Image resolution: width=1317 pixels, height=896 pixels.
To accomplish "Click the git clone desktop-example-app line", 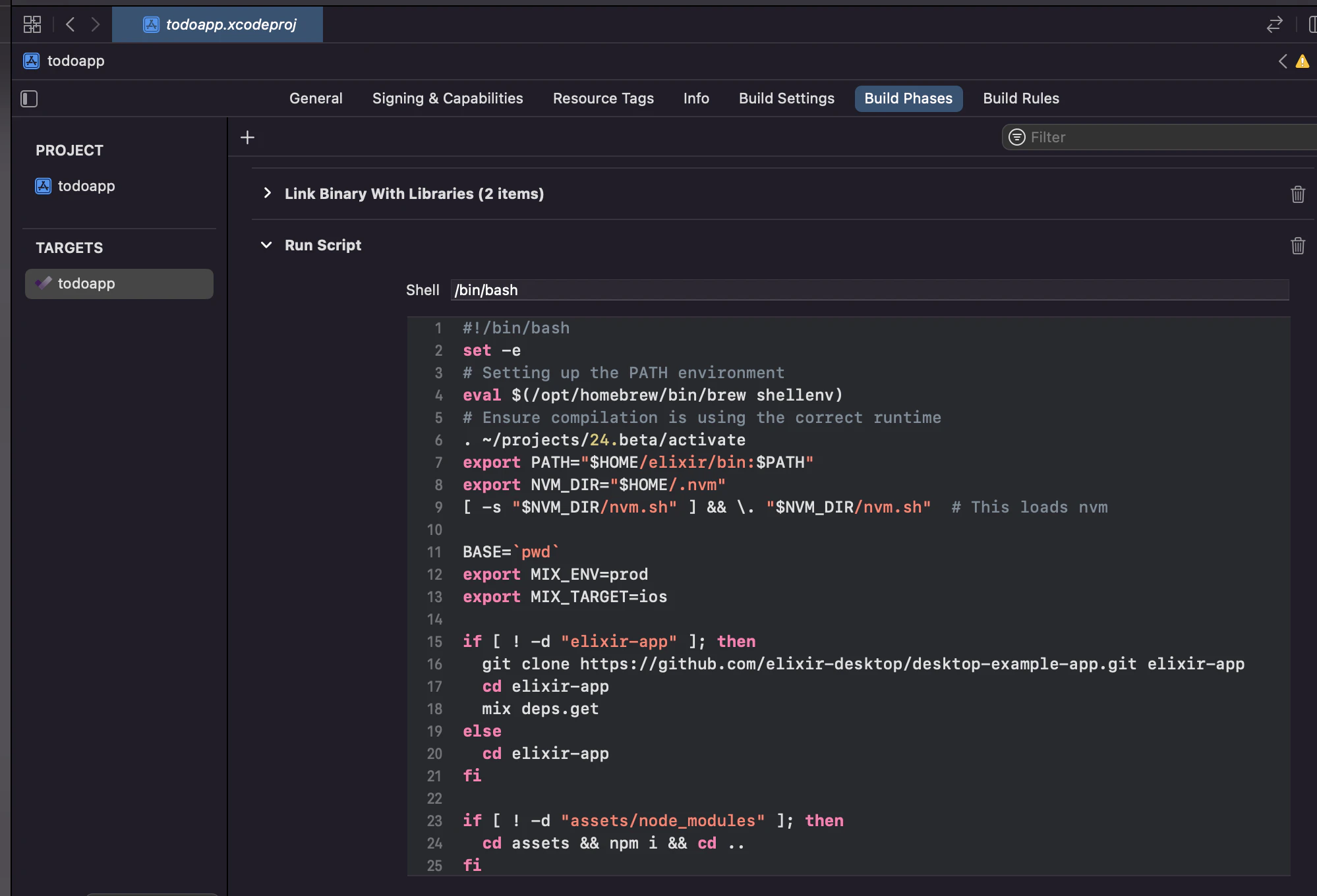I will [863, 664].
